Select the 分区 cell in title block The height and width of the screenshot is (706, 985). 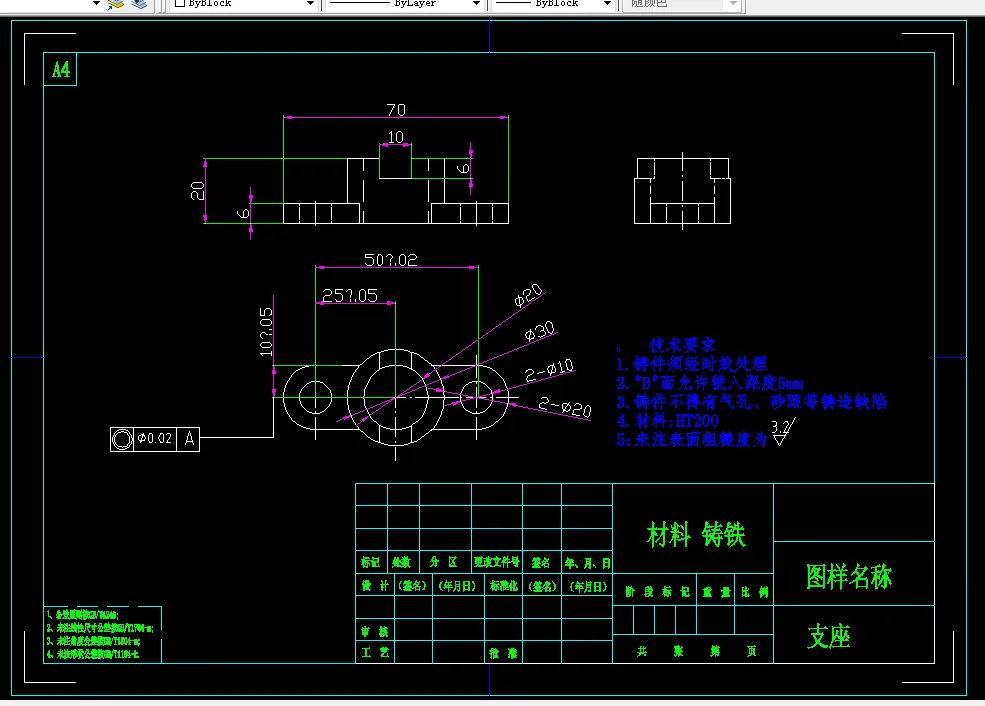click(444, 562)
